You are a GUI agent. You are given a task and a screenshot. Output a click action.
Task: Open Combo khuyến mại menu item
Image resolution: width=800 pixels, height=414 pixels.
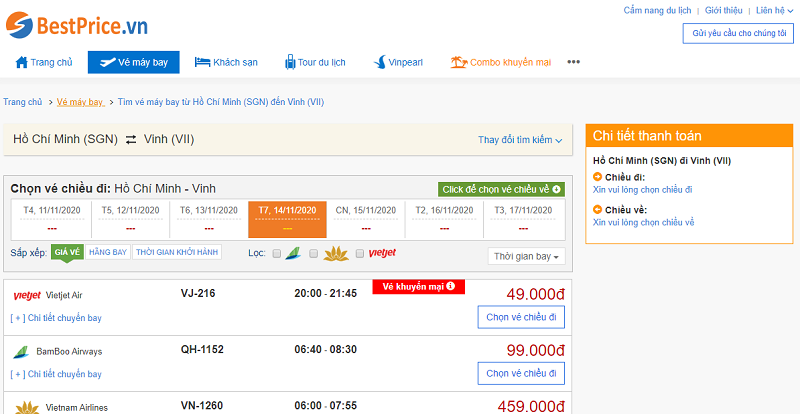click(x=501, y=62)
